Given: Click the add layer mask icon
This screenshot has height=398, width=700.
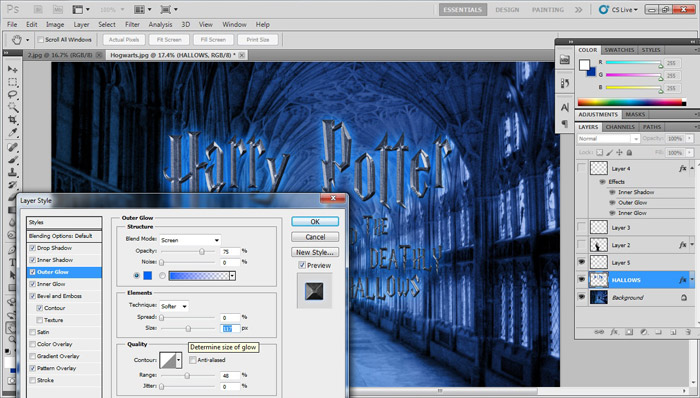Looking at the screenshot, I should tap(629, 332).
